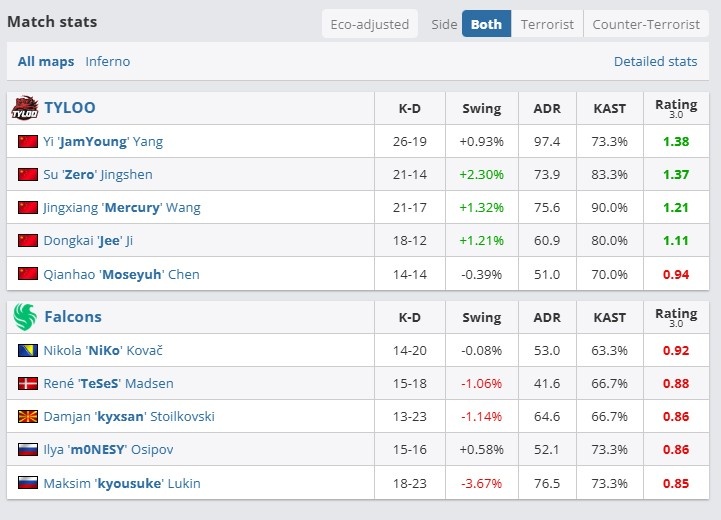Filter stats by Counter-Terrorist side

tap(646, 24)
